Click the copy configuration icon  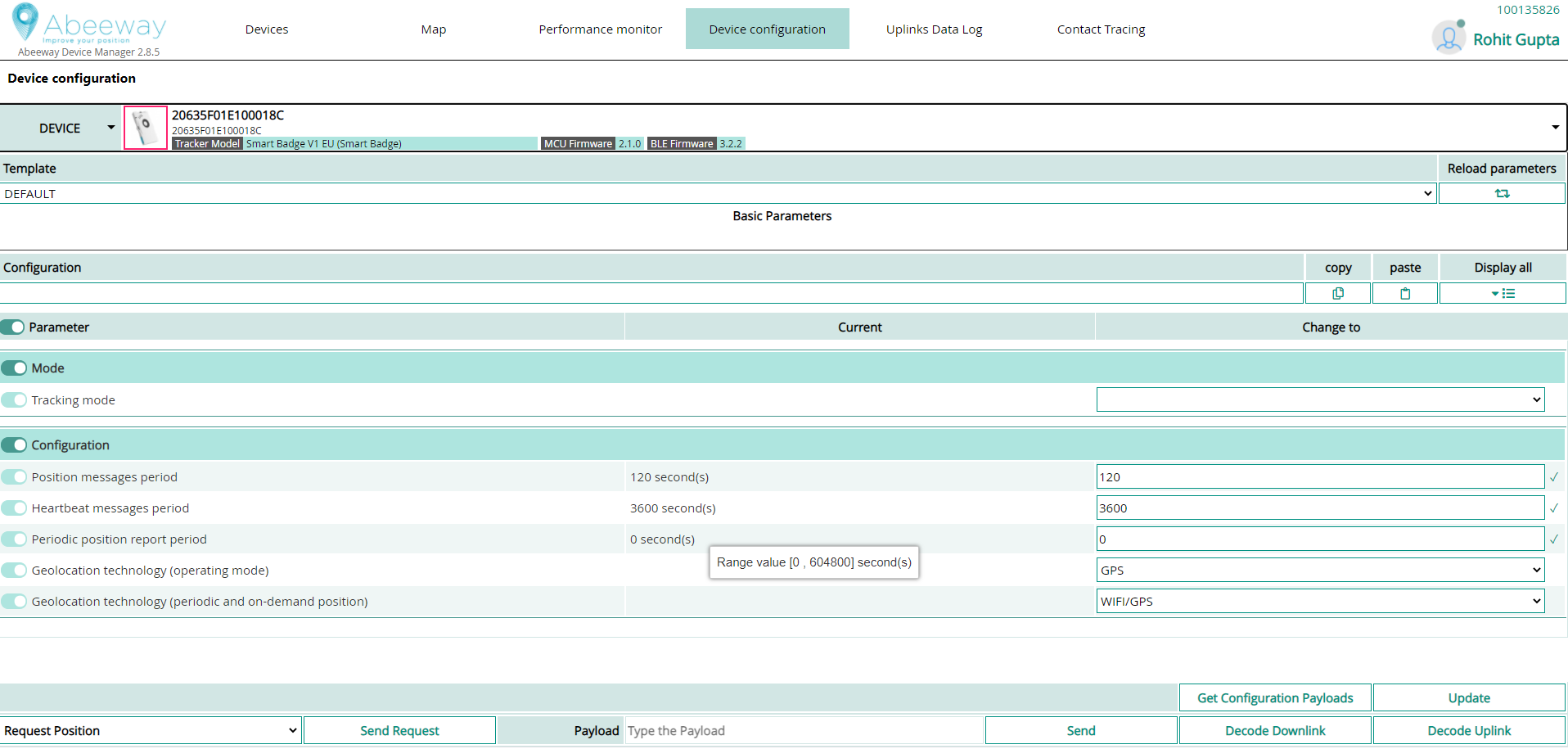pyautogui.click(x=1338, y=293)
